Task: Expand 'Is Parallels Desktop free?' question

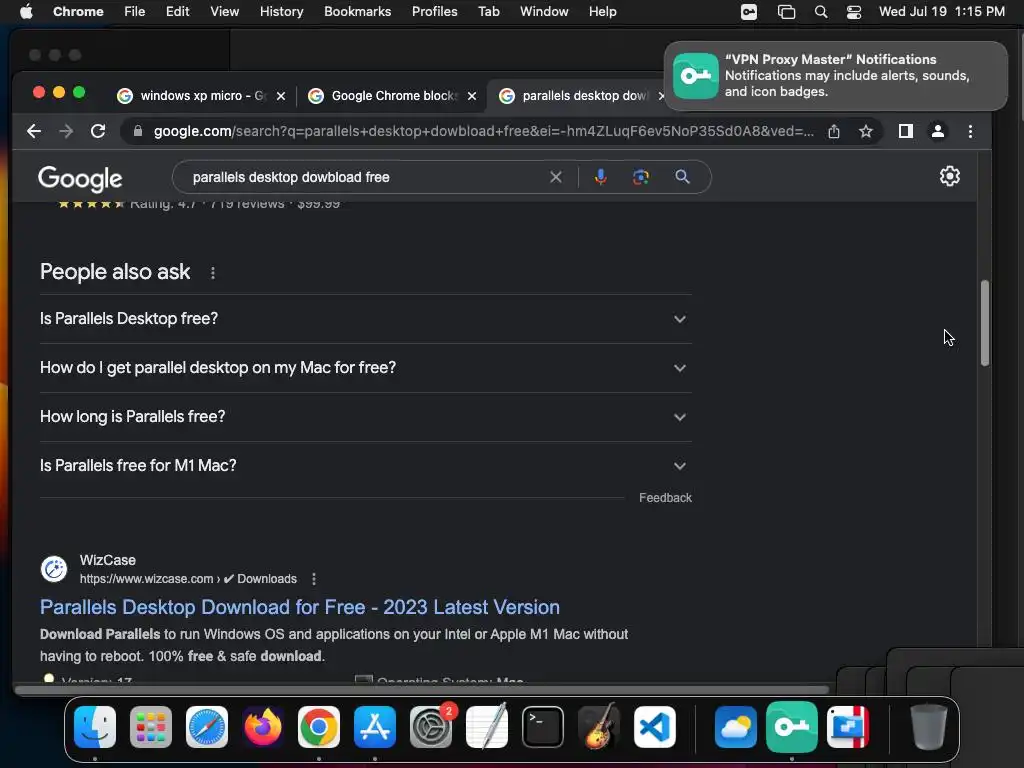Action: click(366, 319)
